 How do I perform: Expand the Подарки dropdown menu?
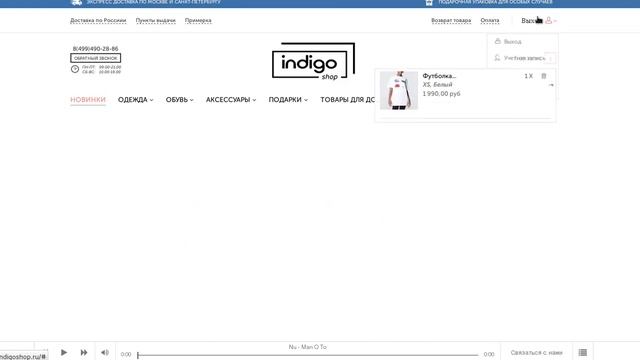click(288, 100)
